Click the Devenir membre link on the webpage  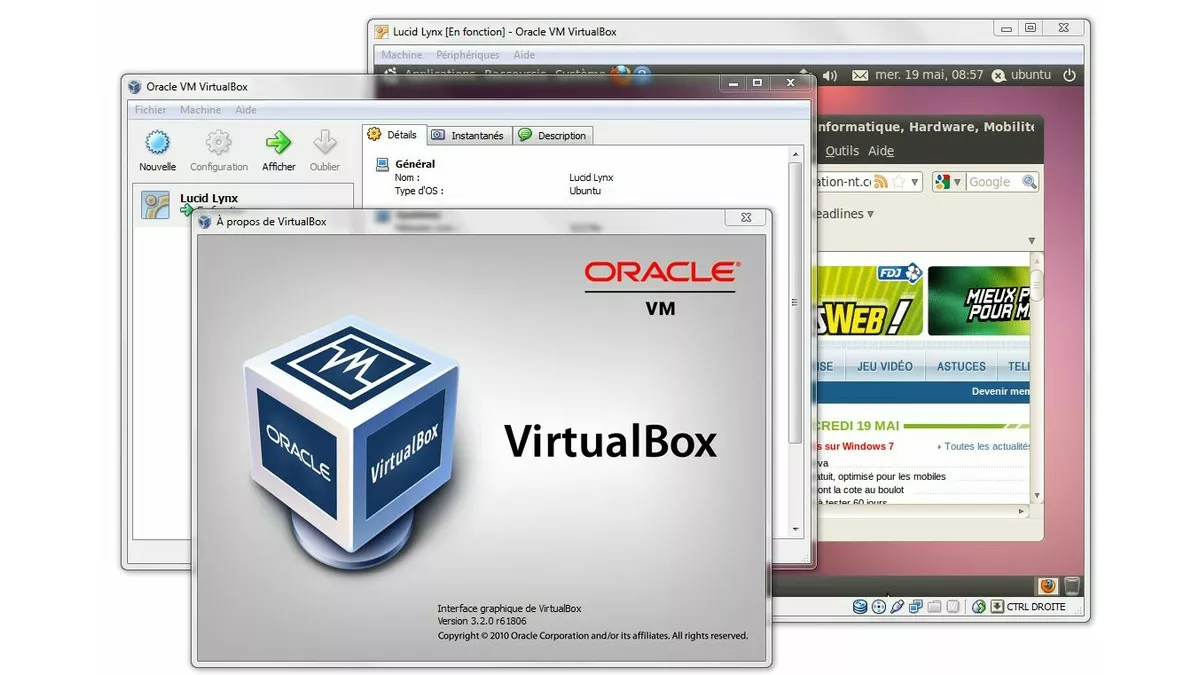coord(1001,392)
